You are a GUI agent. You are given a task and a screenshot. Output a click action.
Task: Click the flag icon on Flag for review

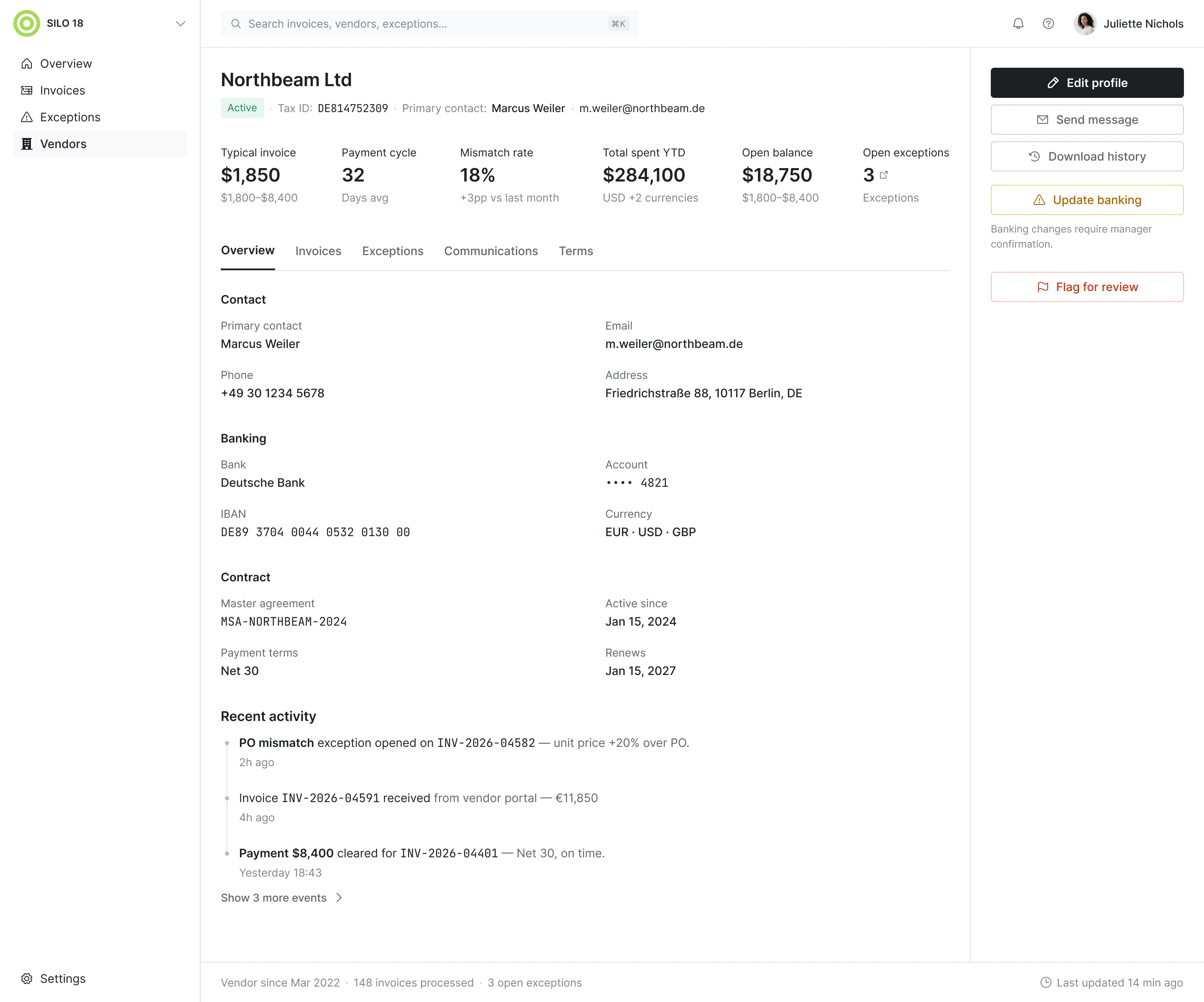[1042, 287]
